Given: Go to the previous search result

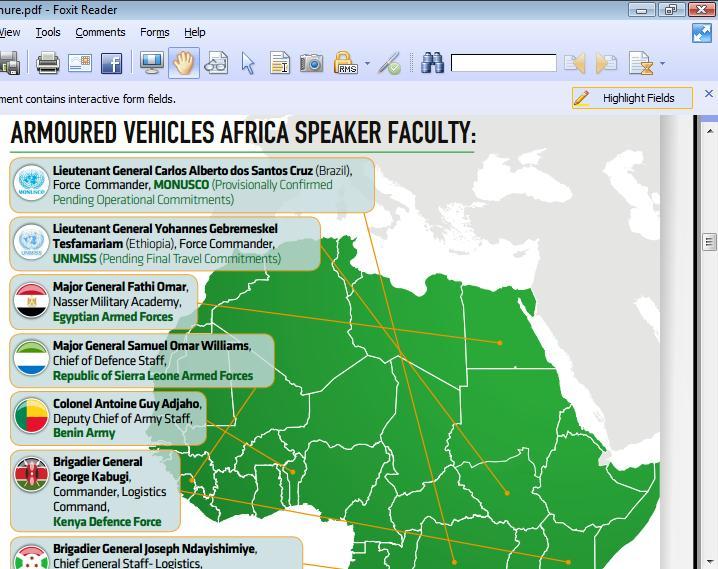Looking at the screenshot, I should pyautogui.click(x=575, y=63).
